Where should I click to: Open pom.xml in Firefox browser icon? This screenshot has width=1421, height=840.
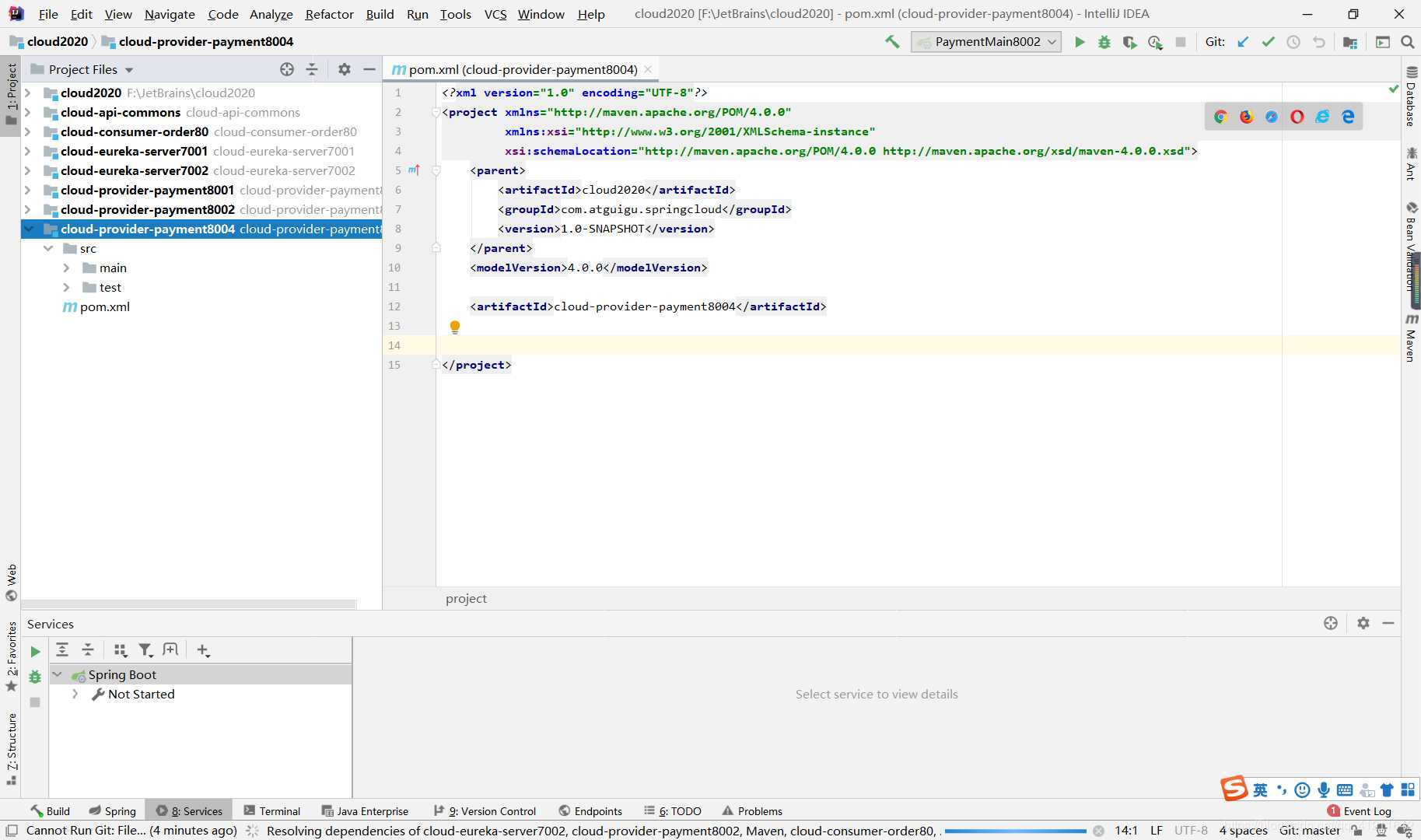pyautogui.click(x=1246, y=117)
